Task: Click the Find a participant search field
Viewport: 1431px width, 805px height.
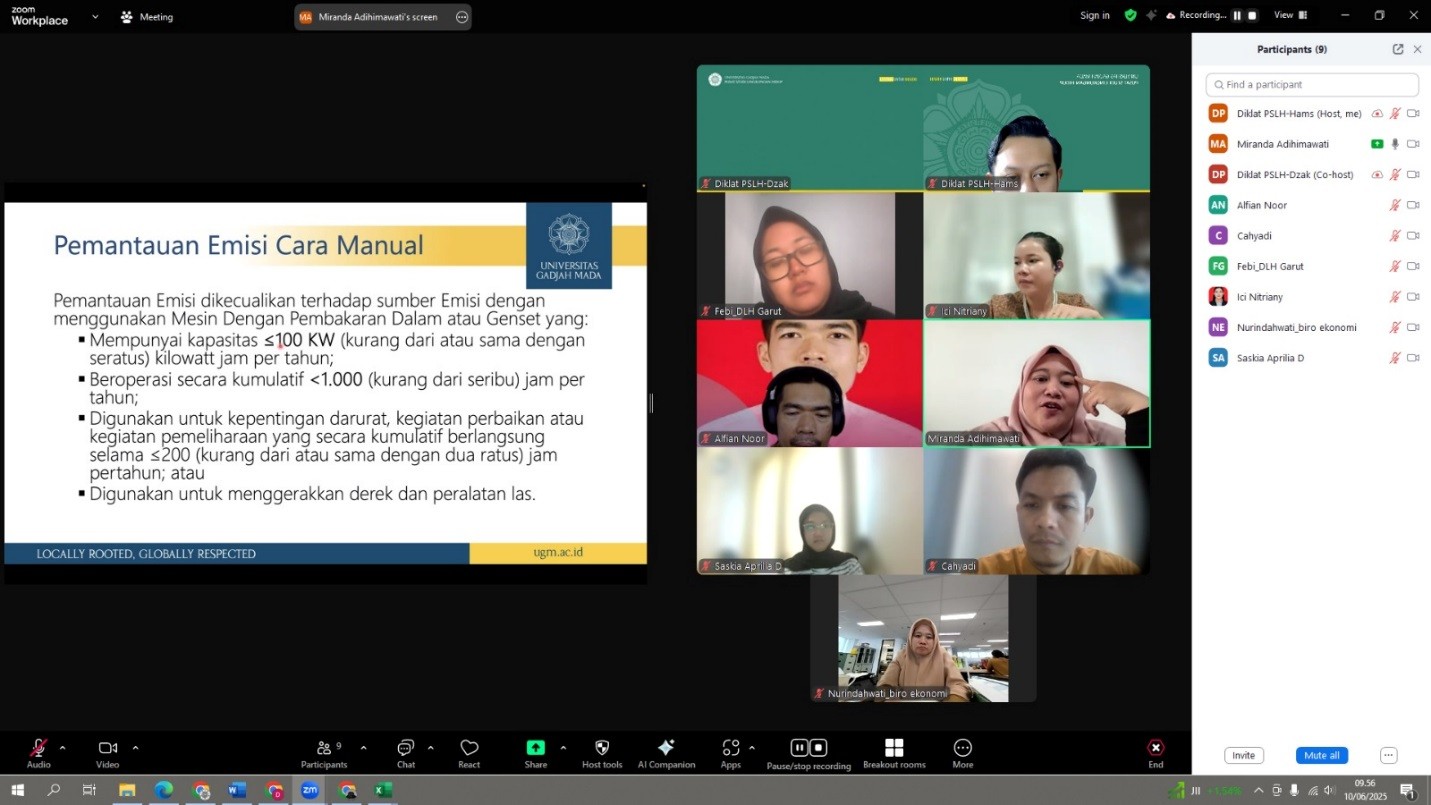Action: [x=1312, y=85]
